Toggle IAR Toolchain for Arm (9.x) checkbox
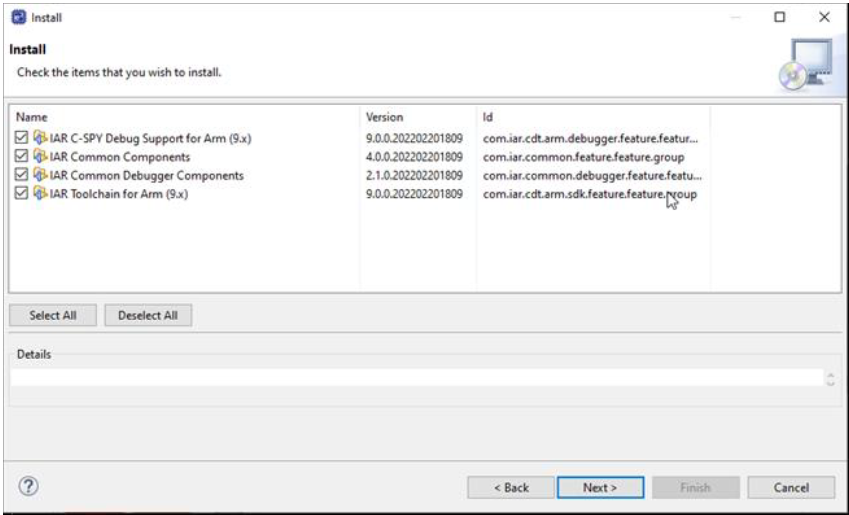The image size is (849, 515). coord(21,193)
